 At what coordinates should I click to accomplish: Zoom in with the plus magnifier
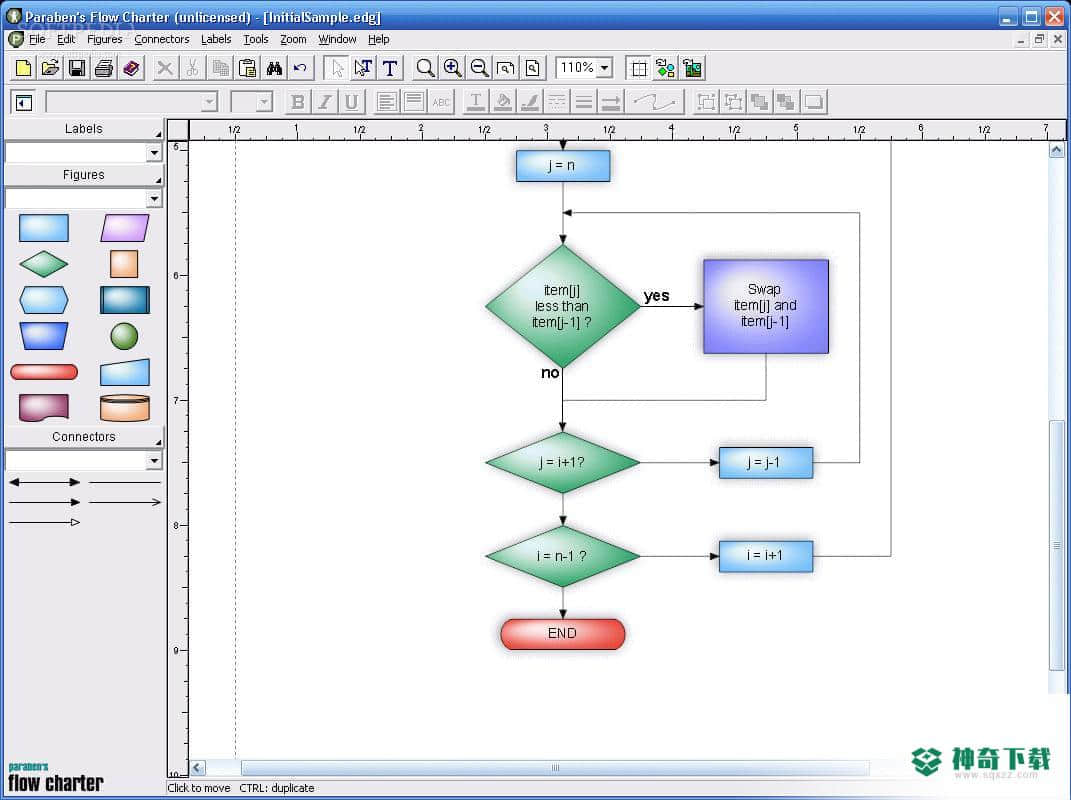click(x=451, y=68)
